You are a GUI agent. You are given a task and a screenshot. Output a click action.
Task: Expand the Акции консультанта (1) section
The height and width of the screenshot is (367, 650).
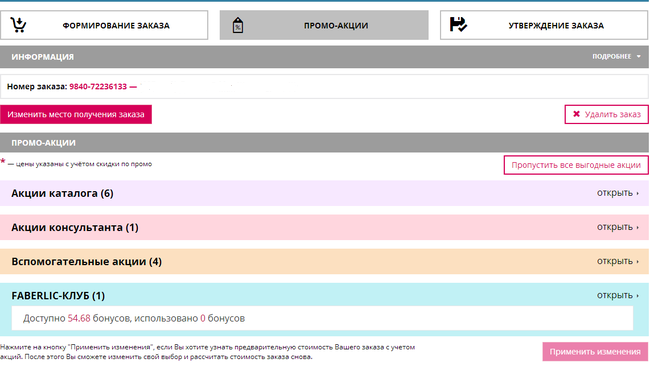[618, 227]
